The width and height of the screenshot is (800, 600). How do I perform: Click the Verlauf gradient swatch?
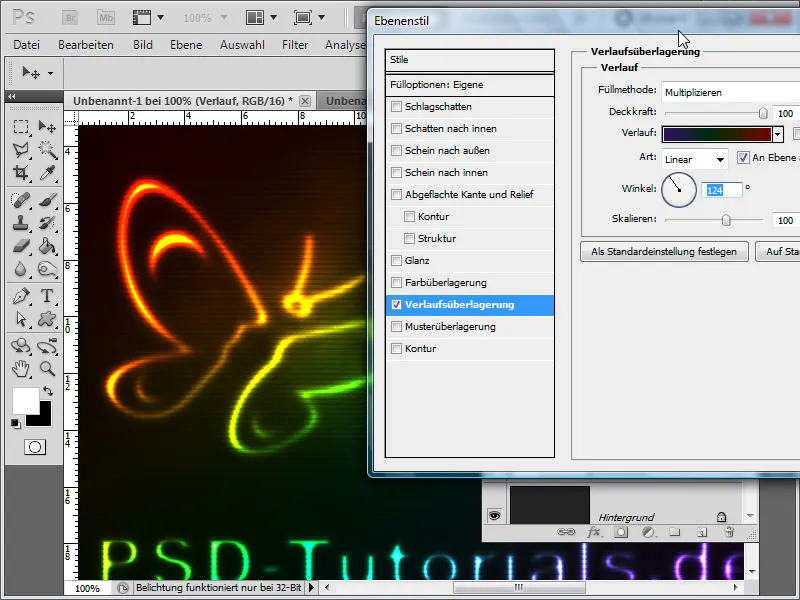(717, 135)
